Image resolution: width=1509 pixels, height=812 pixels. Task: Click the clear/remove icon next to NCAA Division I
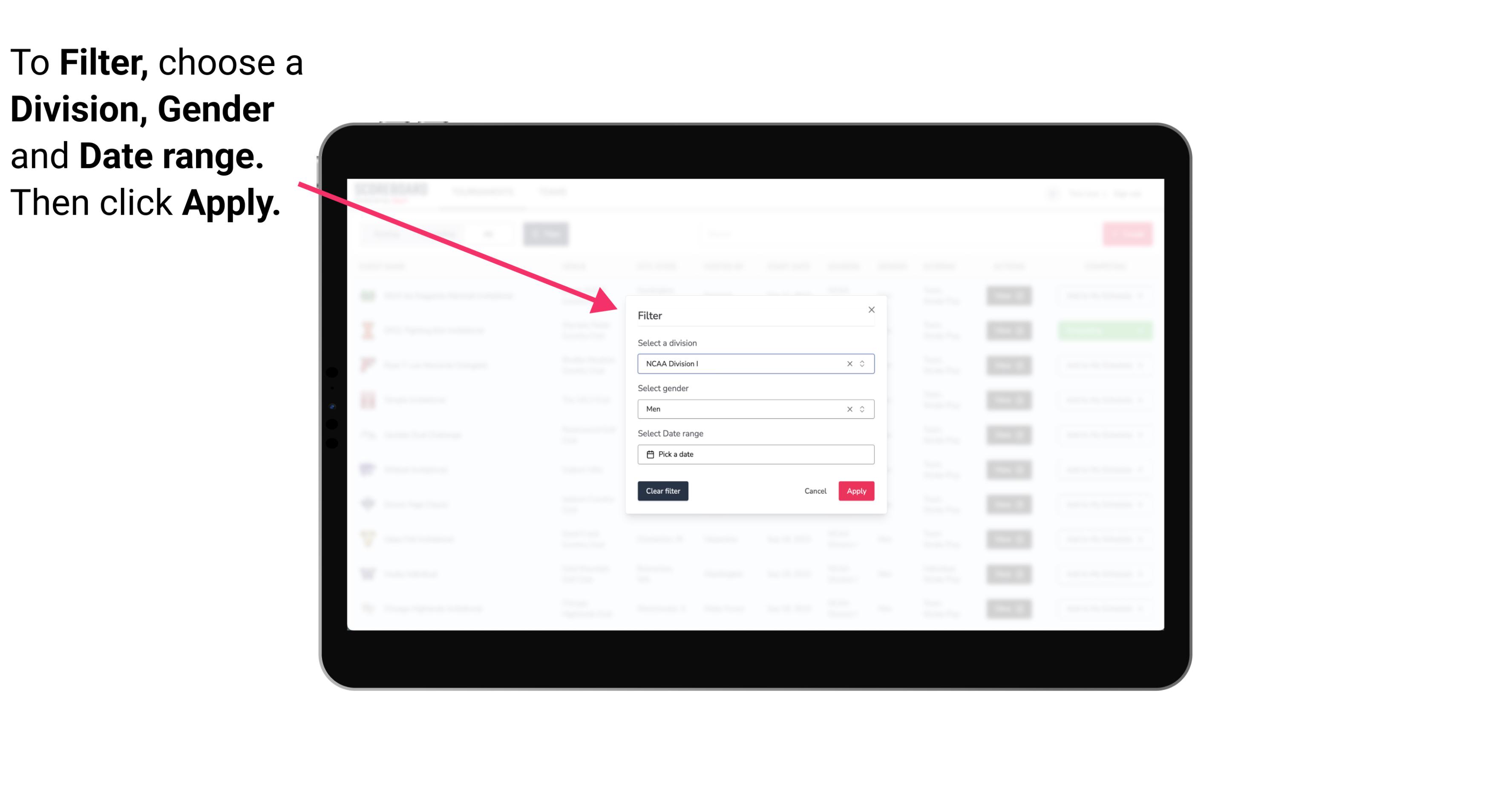(849, 363)
